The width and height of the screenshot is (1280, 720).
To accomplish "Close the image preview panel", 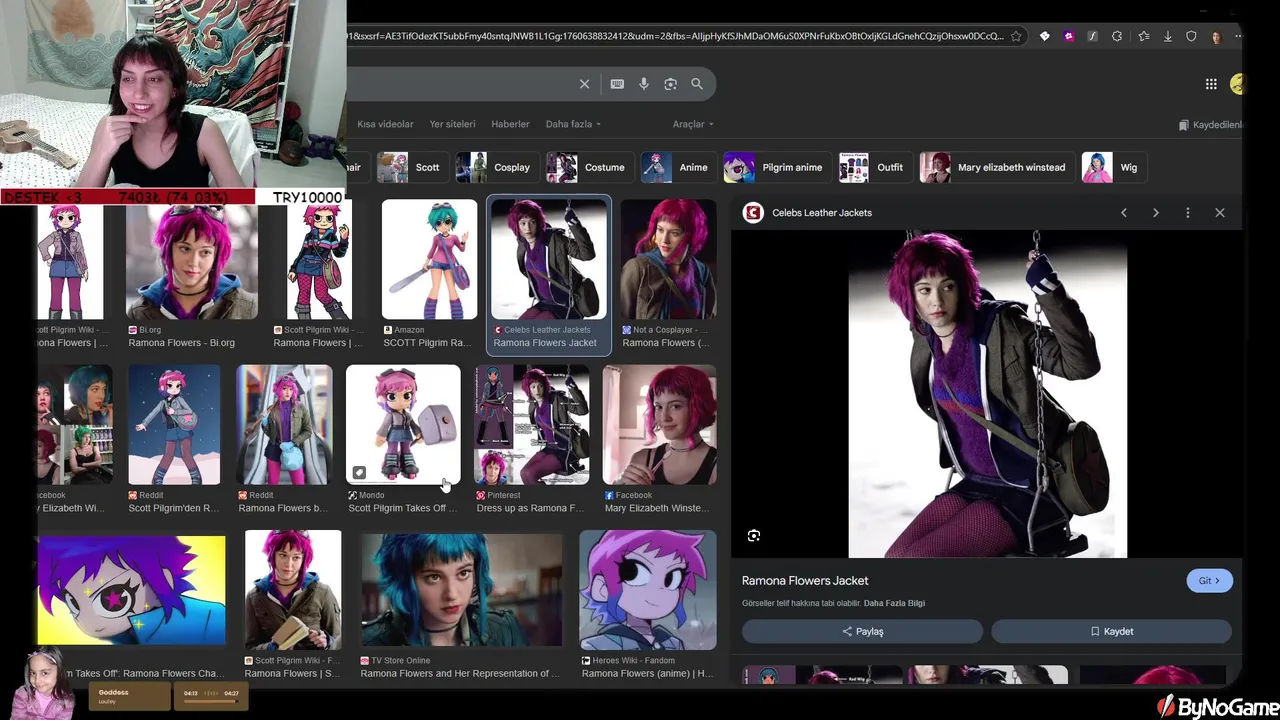I will click(1220, 213).
